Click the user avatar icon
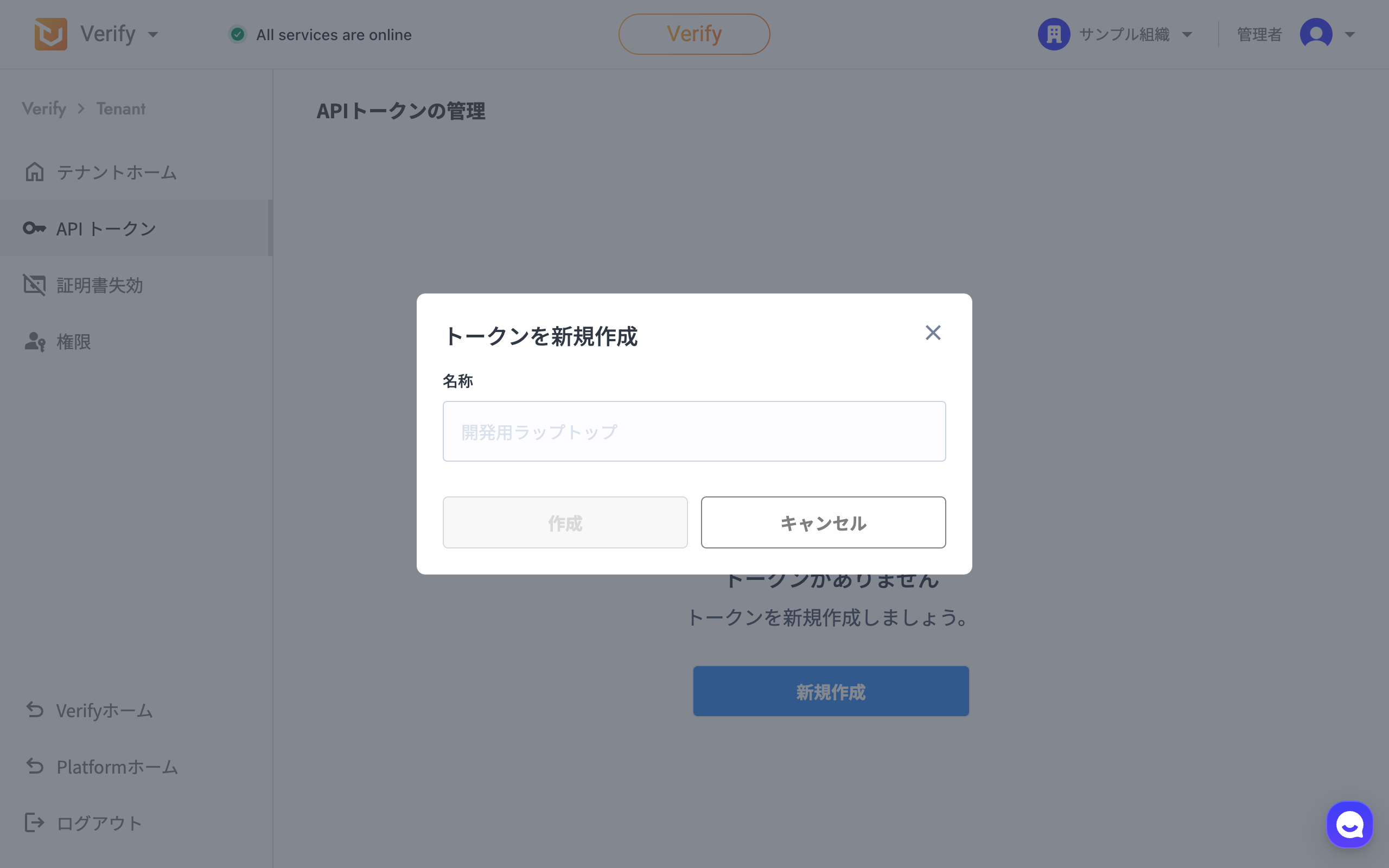This screenshot has height=868, width=1389. pyautogui.click(x=1316, y=34)
